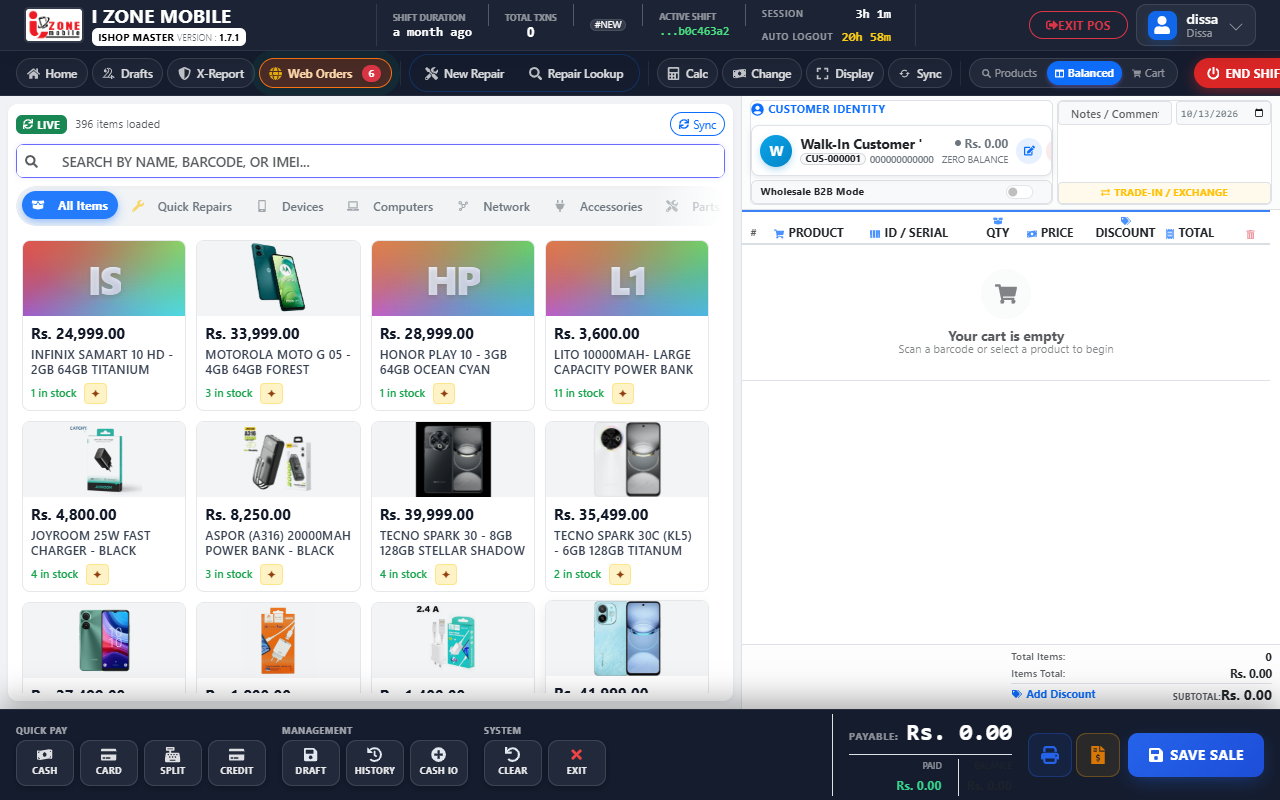Save the sale as DRAFT
This screenshot has height=800, width=1280.
click(x=310, y=762)
